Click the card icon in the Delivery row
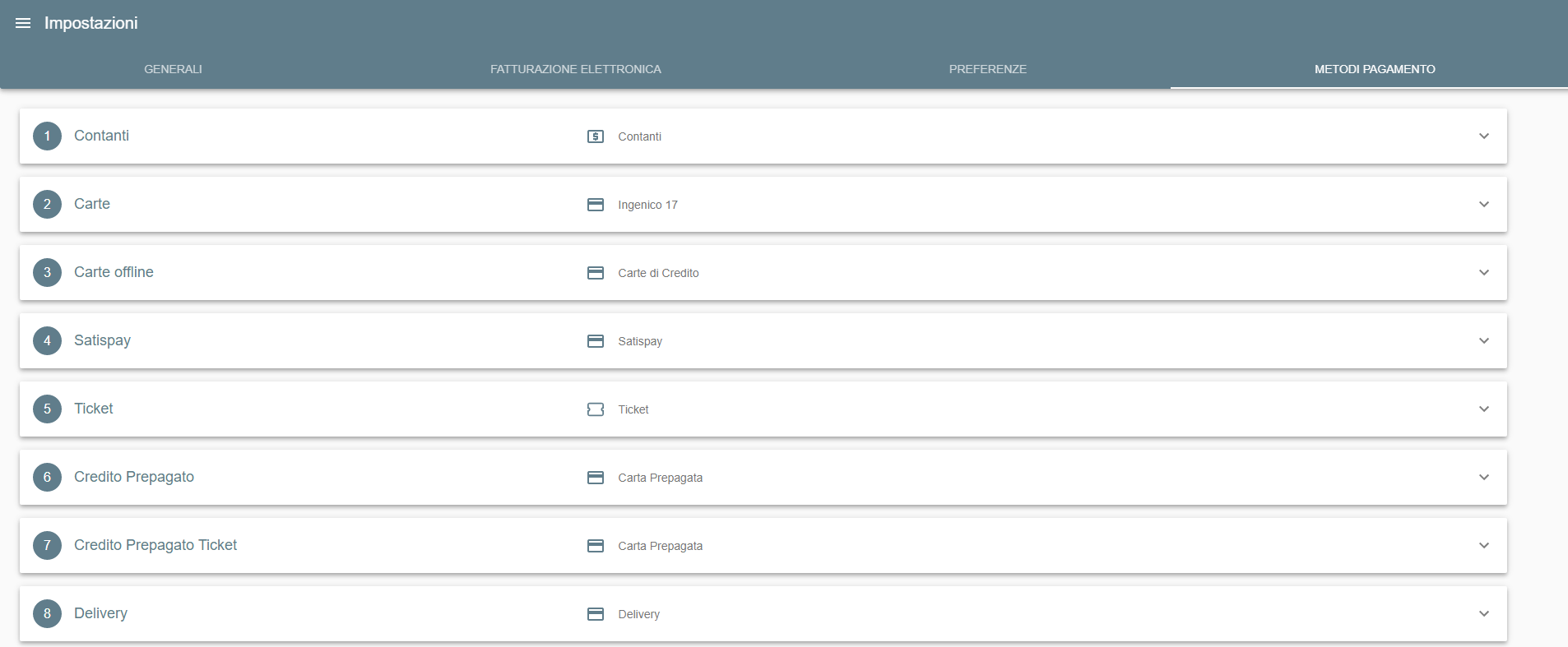The height and width of the screenshot is (647, 1568). click(x=596, y=614)
